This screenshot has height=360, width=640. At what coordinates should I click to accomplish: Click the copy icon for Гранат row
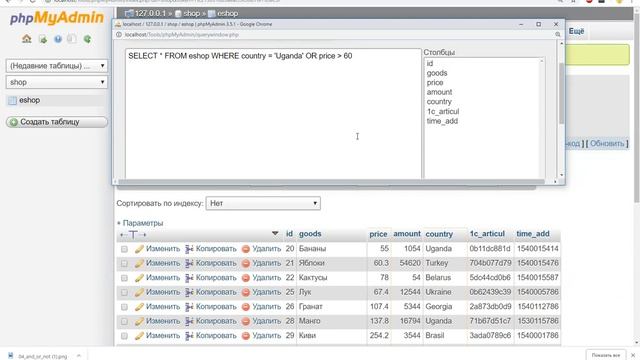(x=189, y=307)
